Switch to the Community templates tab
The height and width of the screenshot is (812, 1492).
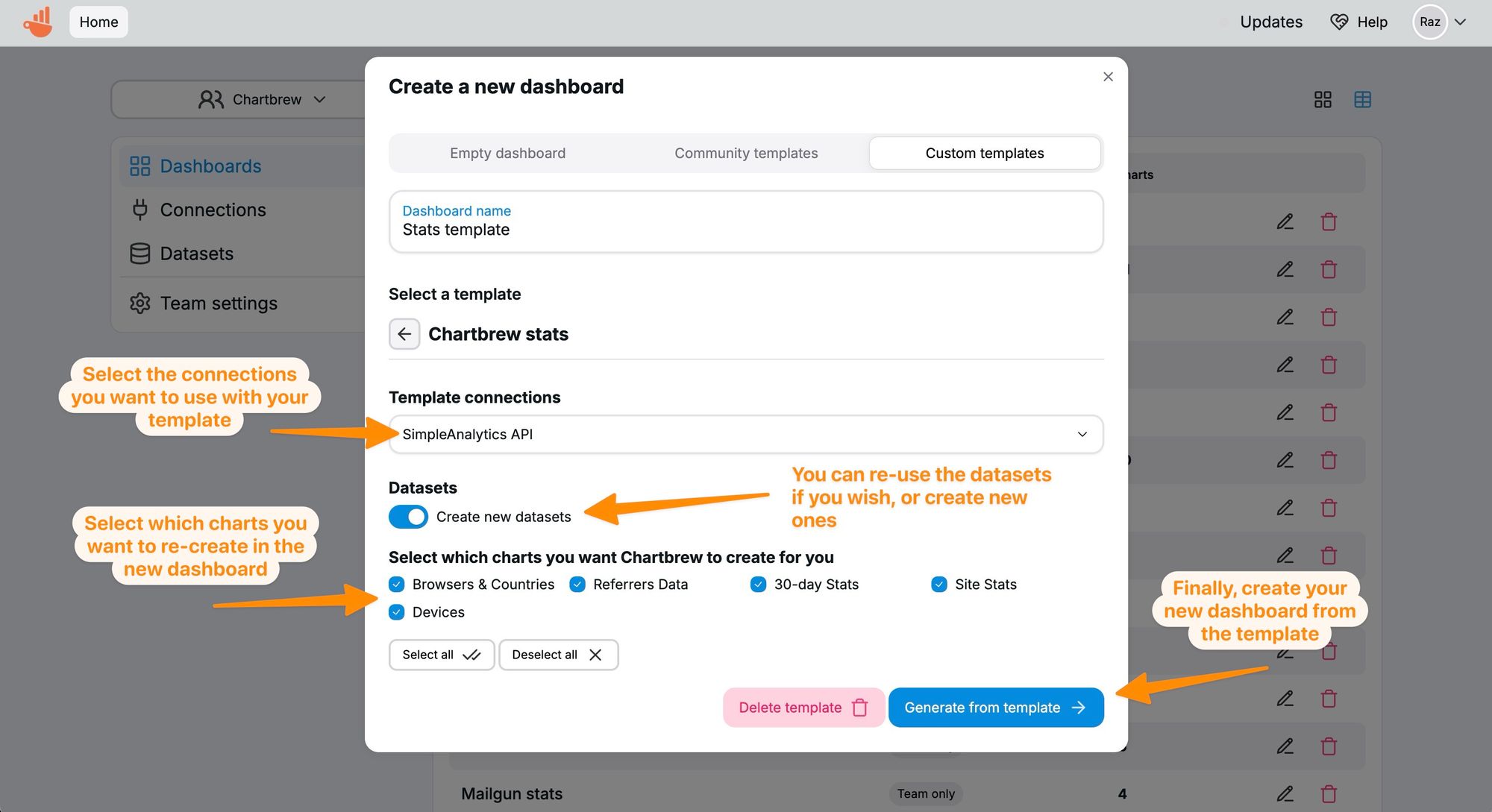[746, 153]
